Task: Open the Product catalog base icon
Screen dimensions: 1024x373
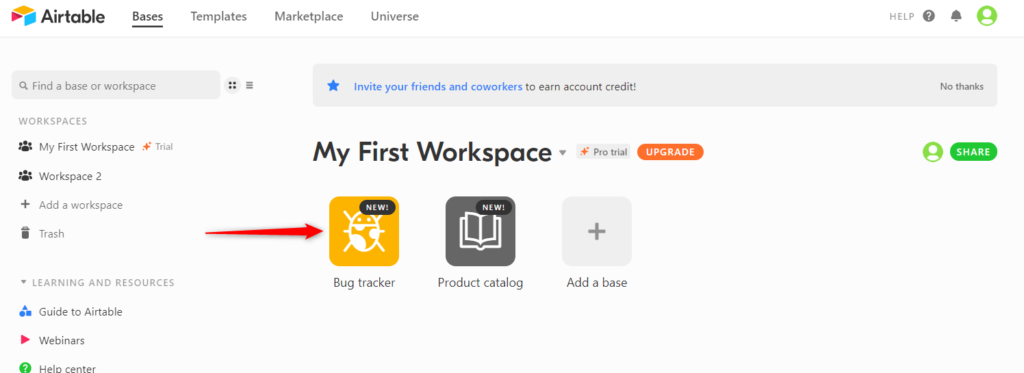Action: [x=480, y=231]
